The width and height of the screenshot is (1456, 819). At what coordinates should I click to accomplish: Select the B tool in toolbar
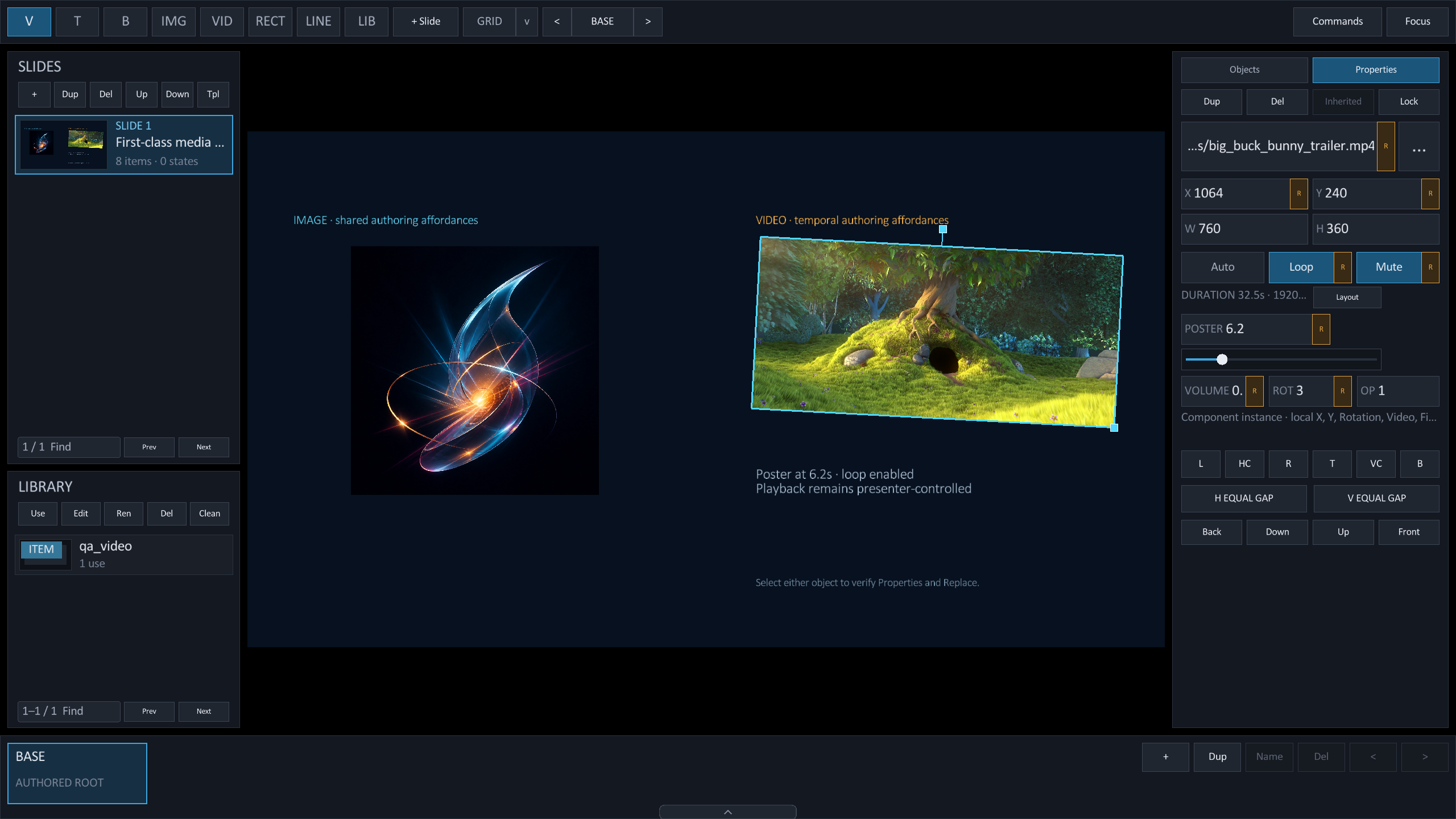tap(126, 22)
